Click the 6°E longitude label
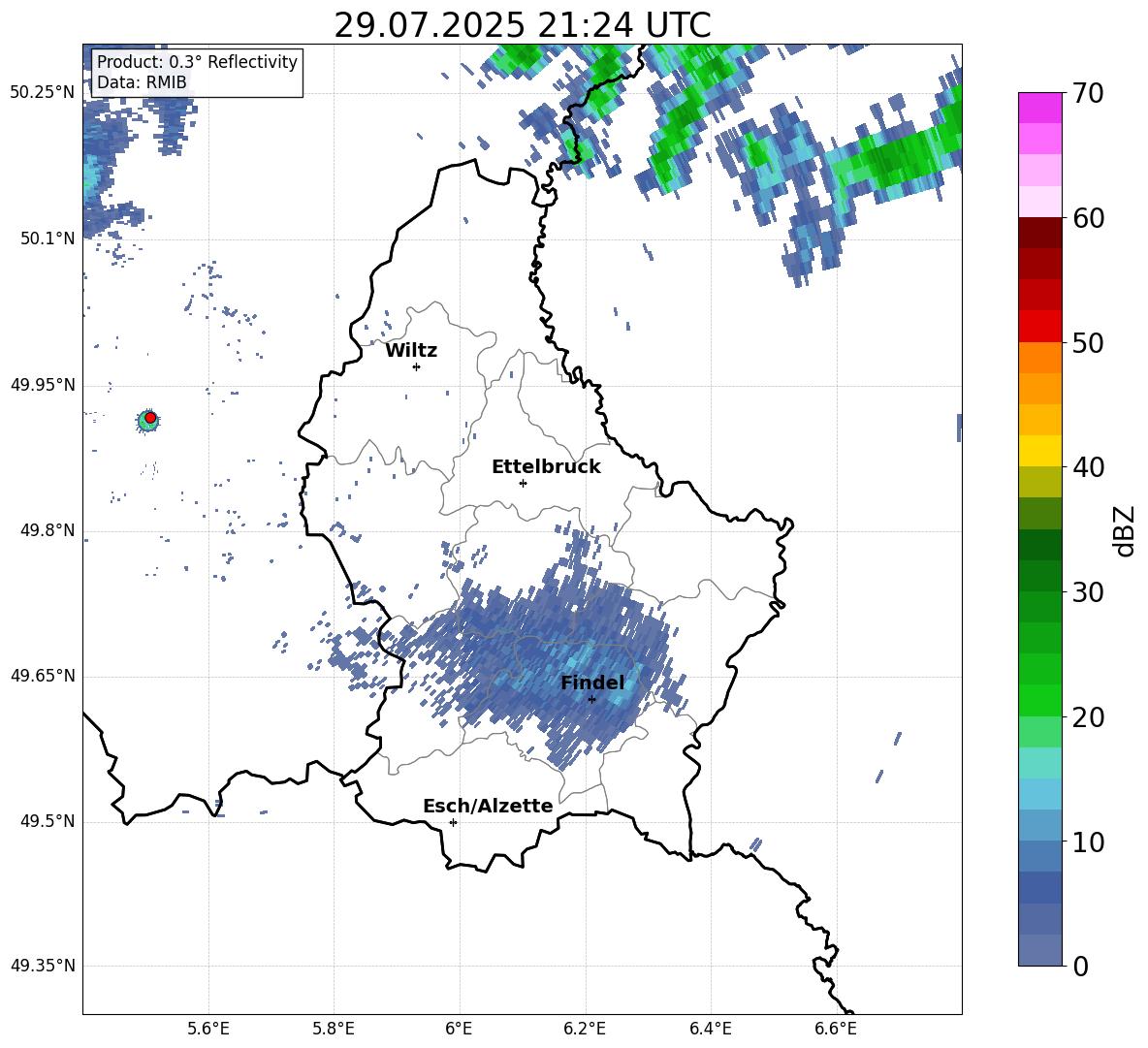 (459, 1029)
